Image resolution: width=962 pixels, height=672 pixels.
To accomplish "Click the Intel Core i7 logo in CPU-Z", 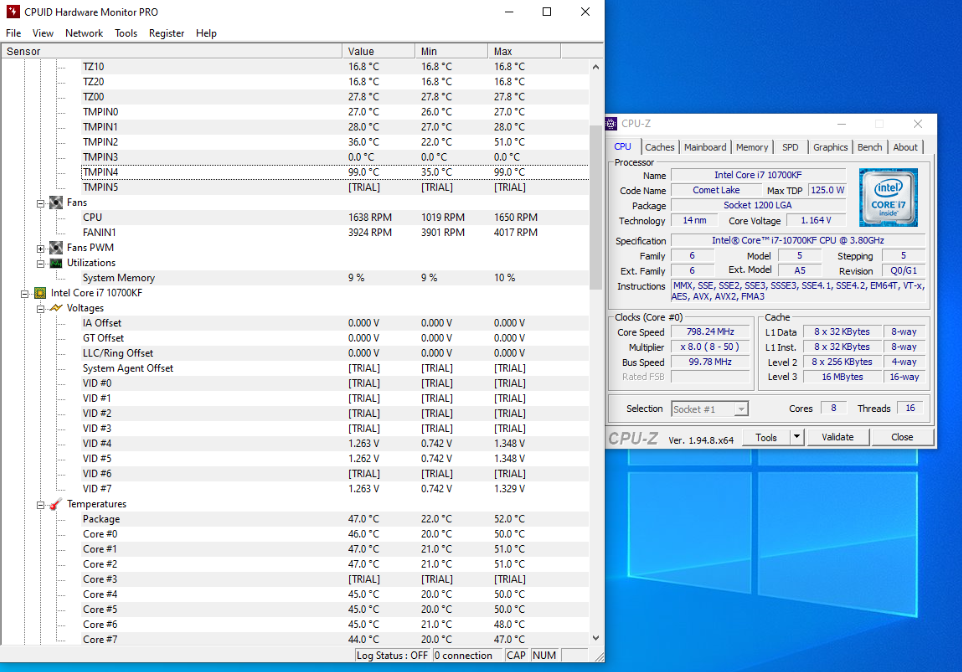I will [888, 197].
